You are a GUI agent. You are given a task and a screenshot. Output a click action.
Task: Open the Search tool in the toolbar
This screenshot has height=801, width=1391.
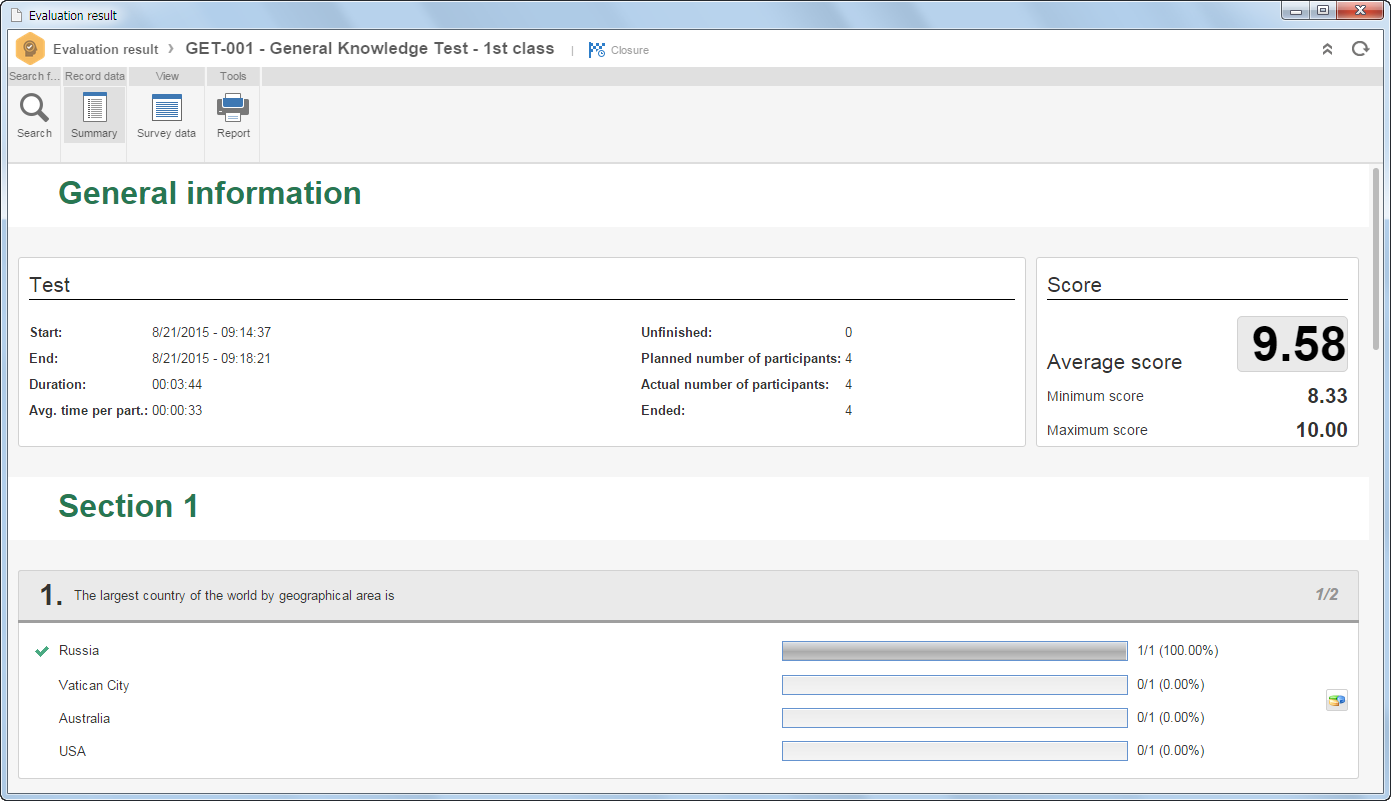[34, 116]
